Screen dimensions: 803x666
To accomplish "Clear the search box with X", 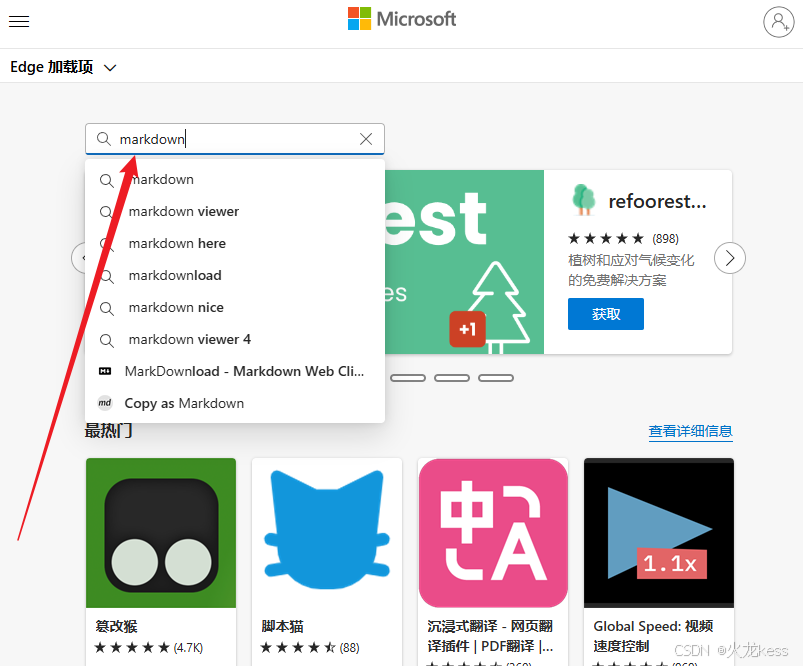I will [366, 139].
